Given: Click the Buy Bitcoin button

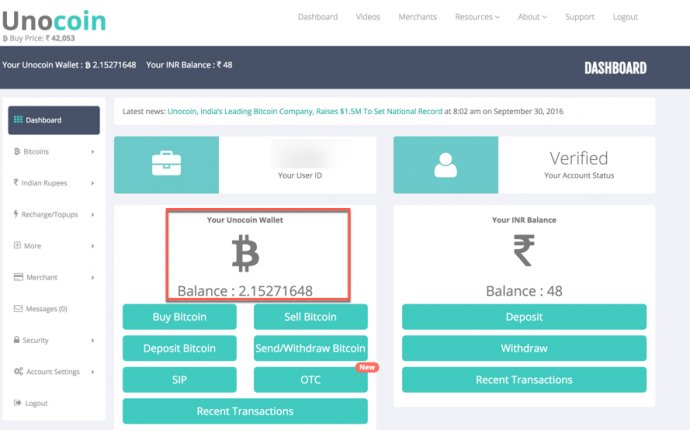Looking at the screenshot, I should click(180, 317).
